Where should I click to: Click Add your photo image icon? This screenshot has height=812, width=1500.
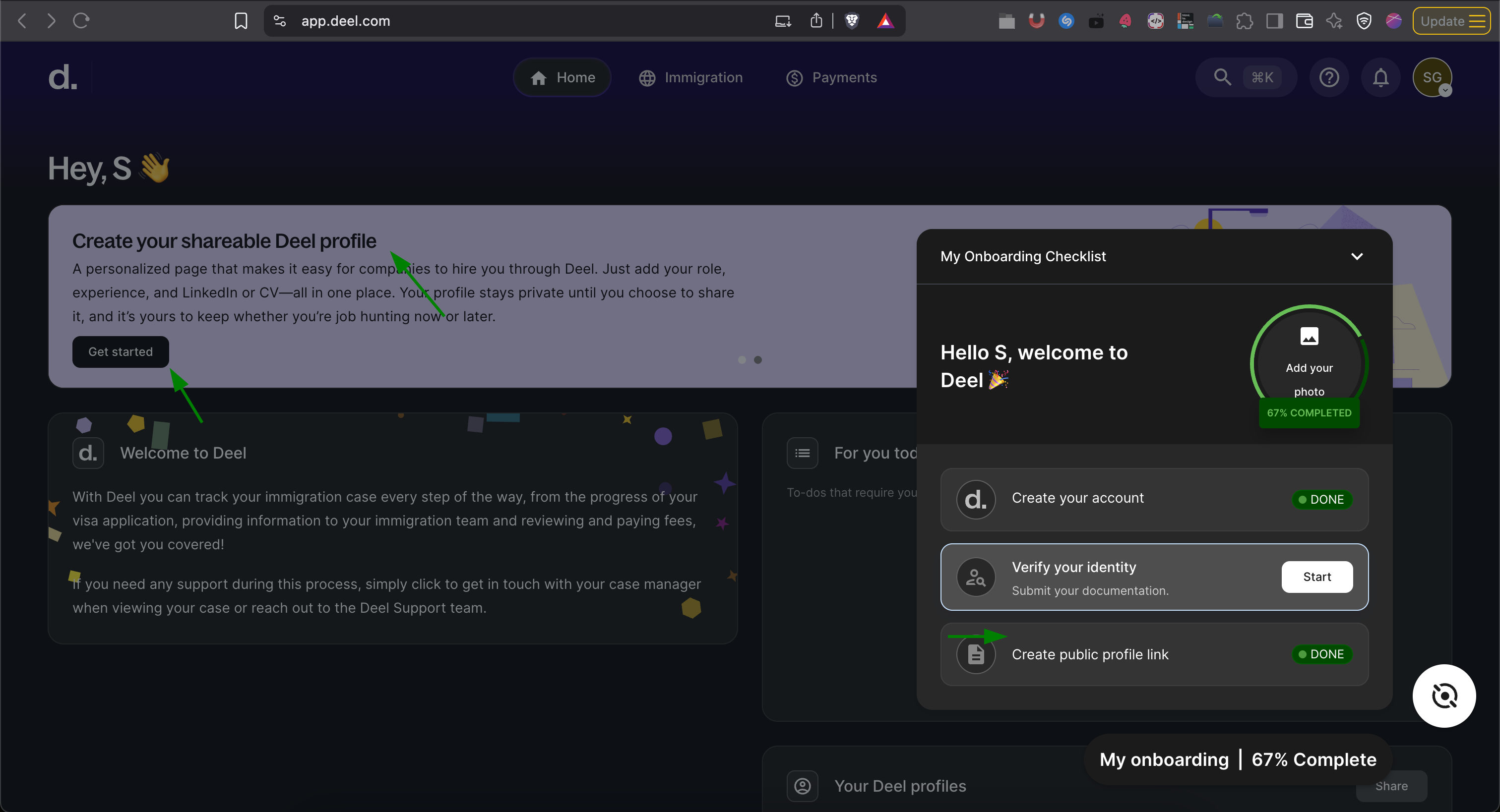(1309, 337)
